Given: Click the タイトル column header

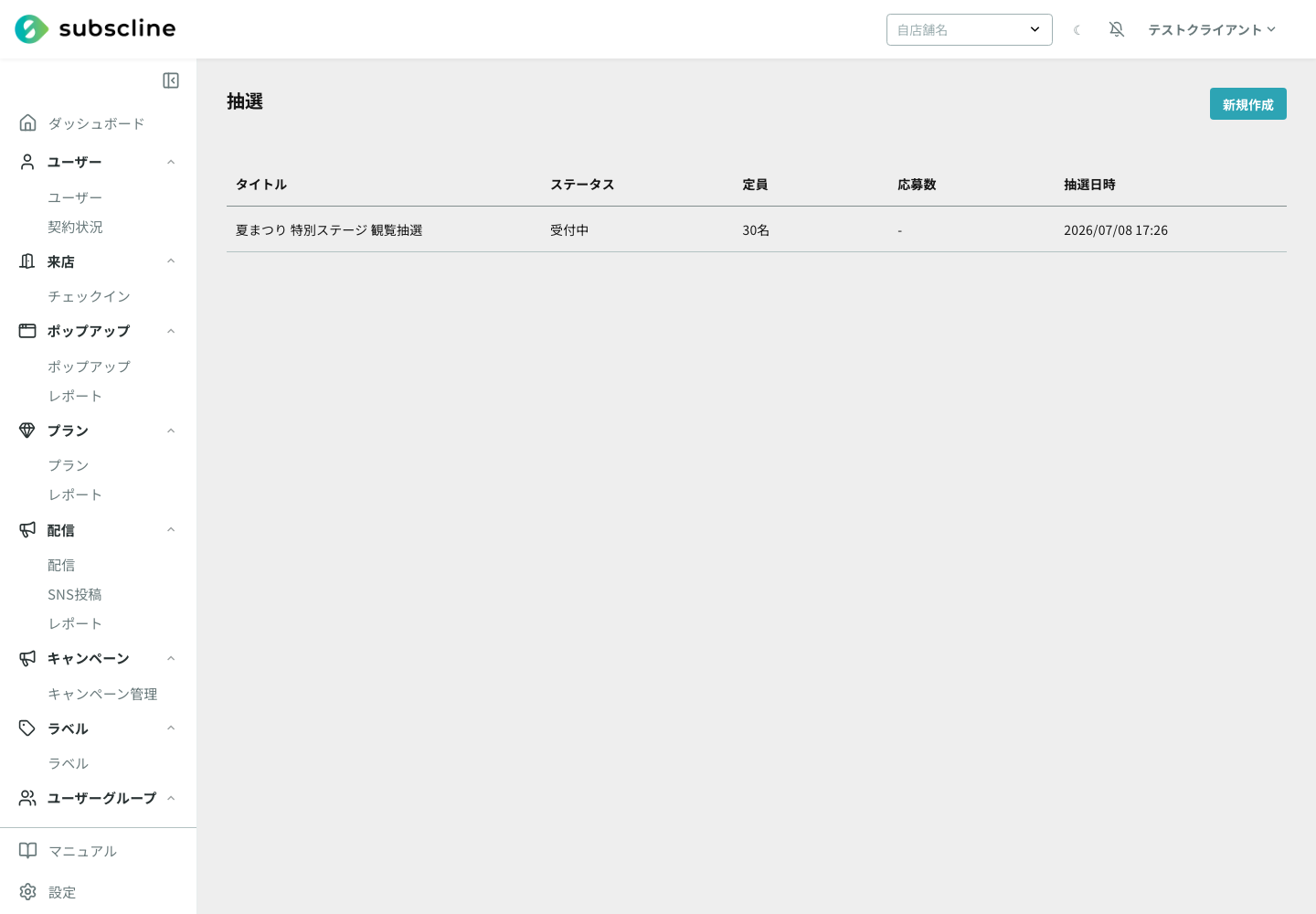Looking at the screenshot, I should [x=261, y=185].
